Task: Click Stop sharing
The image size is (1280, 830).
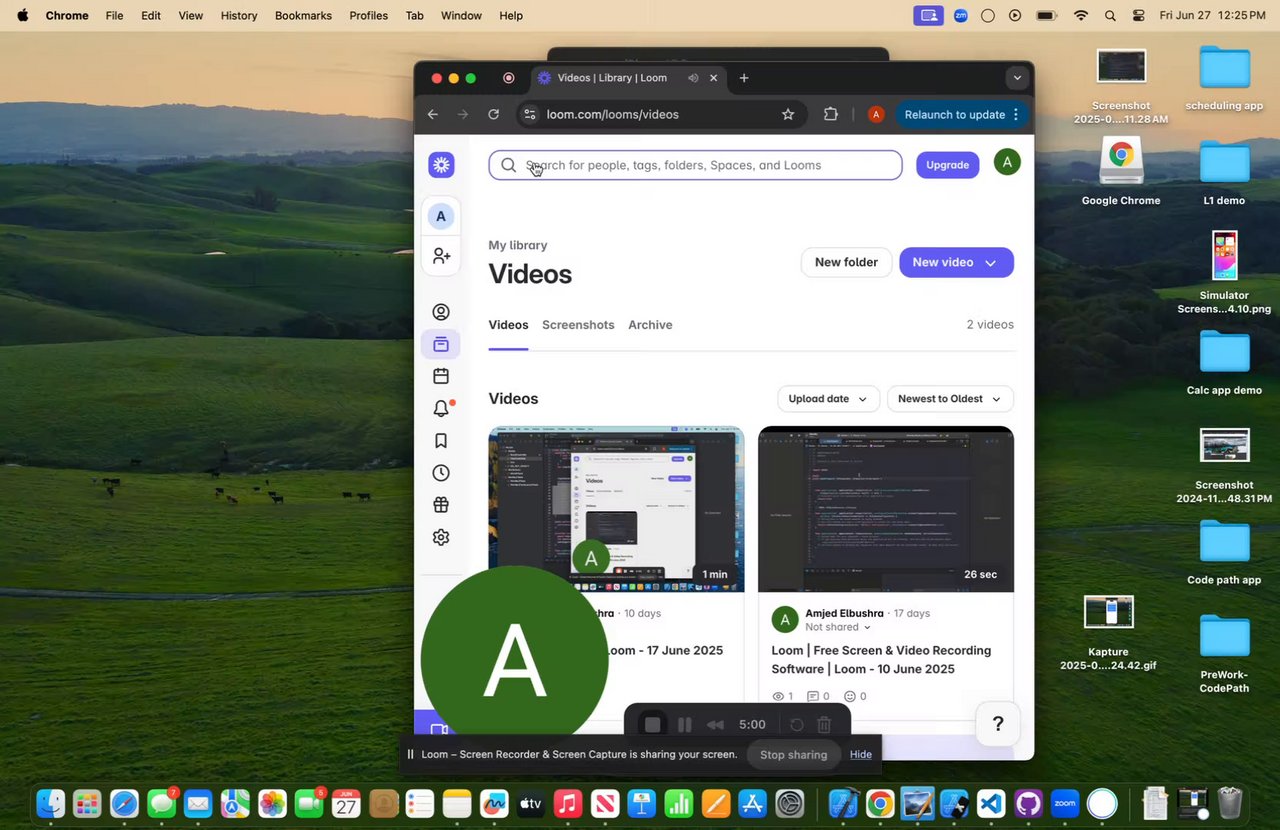Action: click(x=794, y=755)
